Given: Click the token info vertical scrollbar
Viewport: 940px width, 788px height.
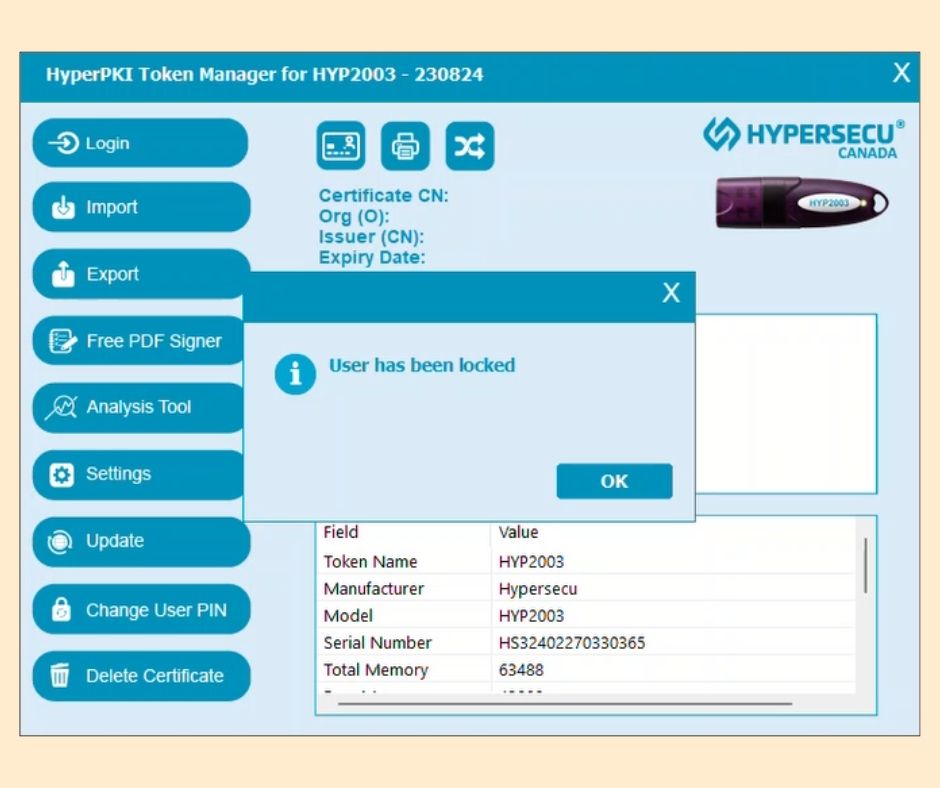Looking at the screenshot, I should click(866, 566).
